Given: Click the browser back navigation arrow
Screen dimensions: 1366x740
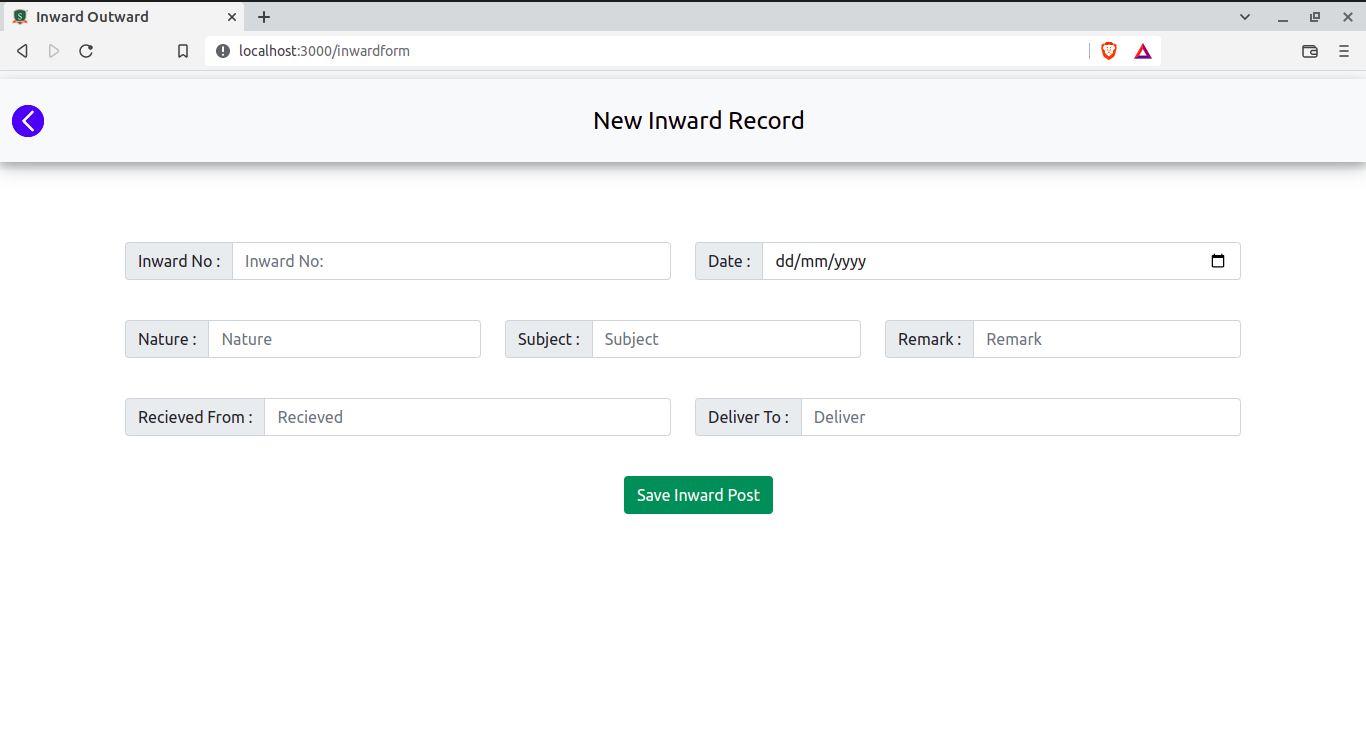Looking at the screenshot, I should point(21,50).
